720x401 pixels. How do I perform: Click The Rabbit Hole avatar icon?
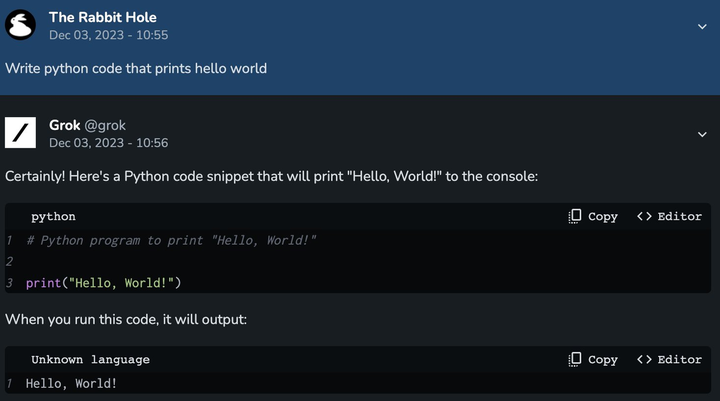click(x=21, y=25)
